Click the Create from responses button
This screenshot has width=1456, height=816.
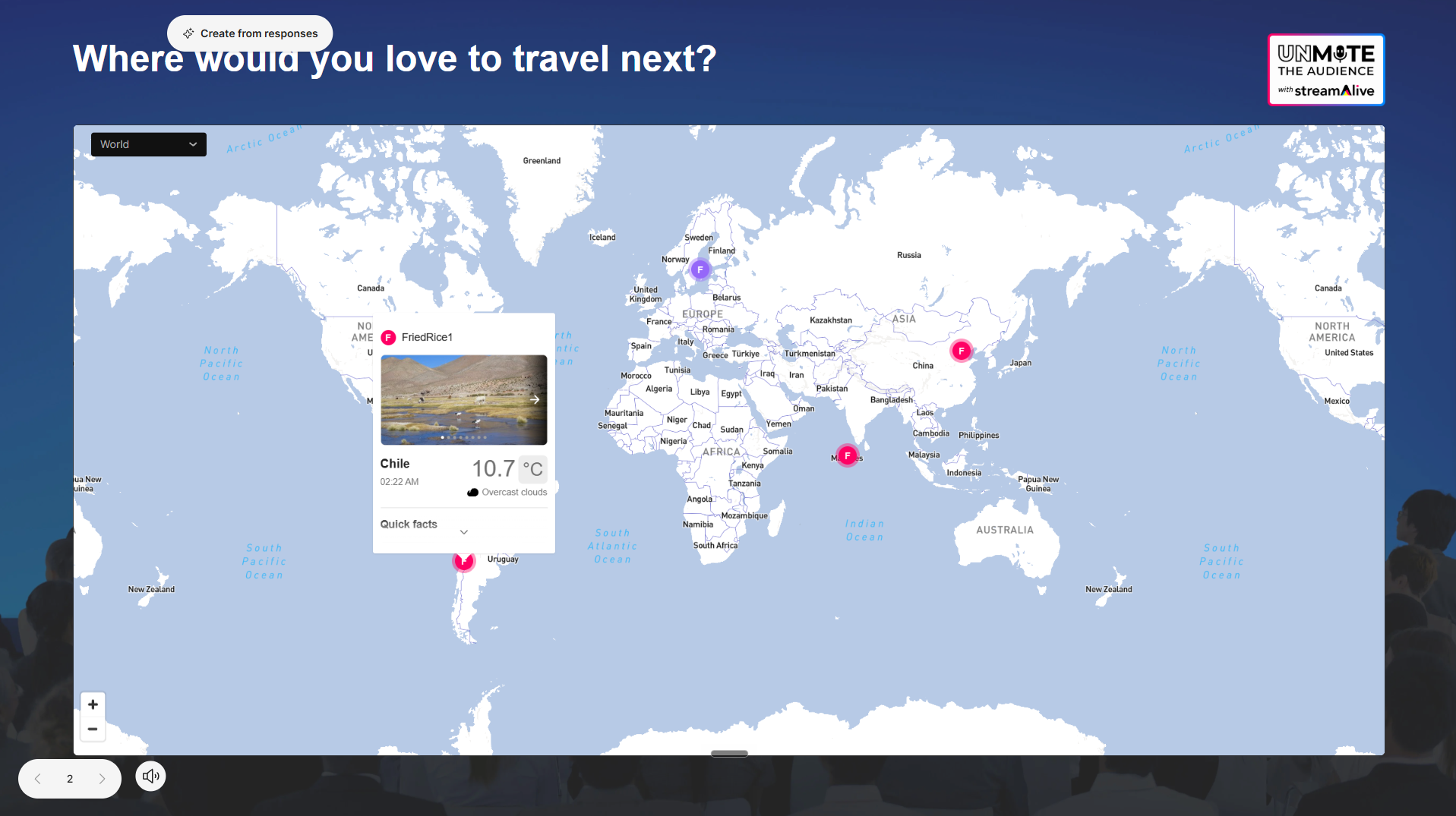(x=250, y=33)
